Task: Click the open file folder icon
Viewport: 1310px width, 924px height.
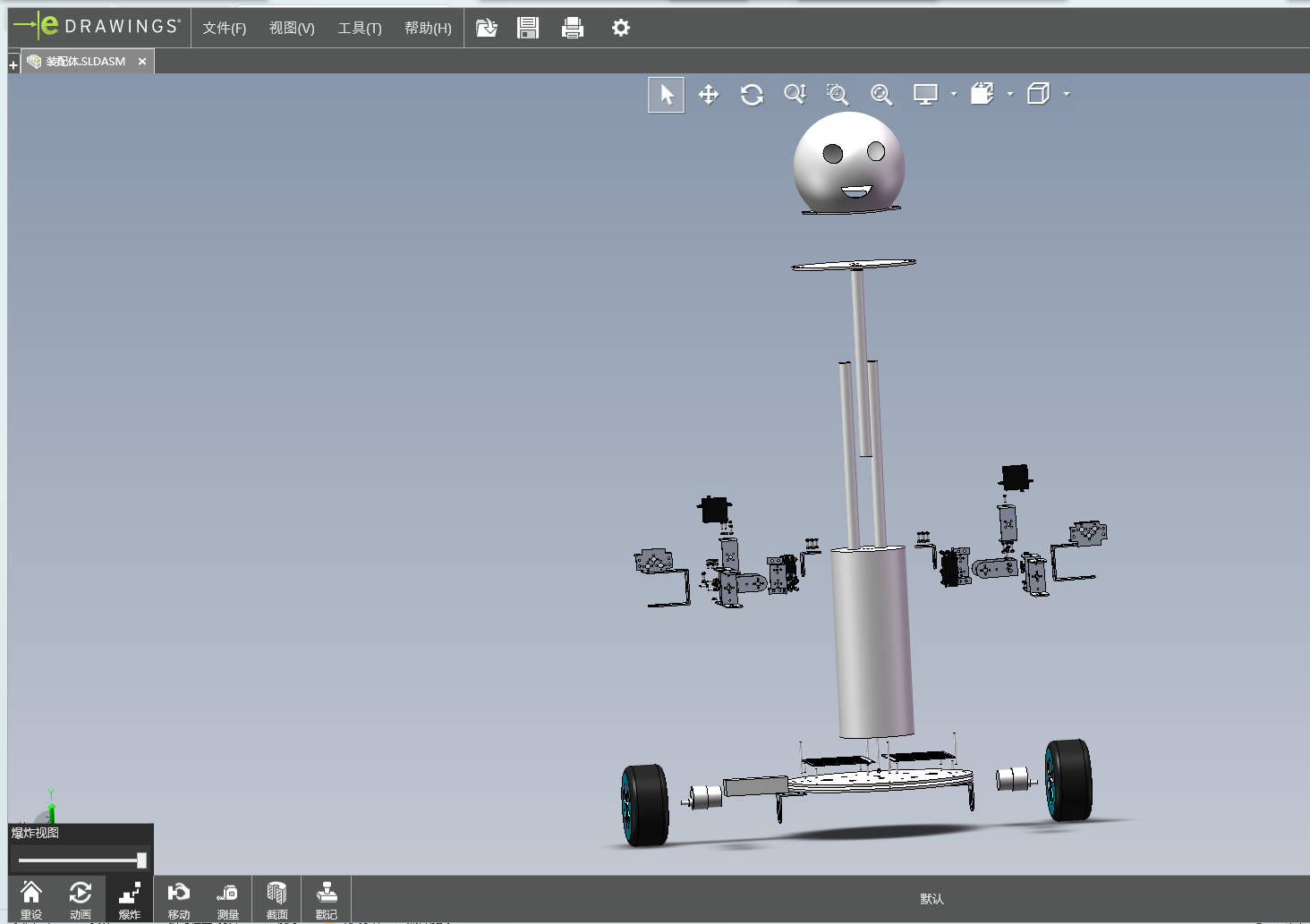Action: coord(486,28)
